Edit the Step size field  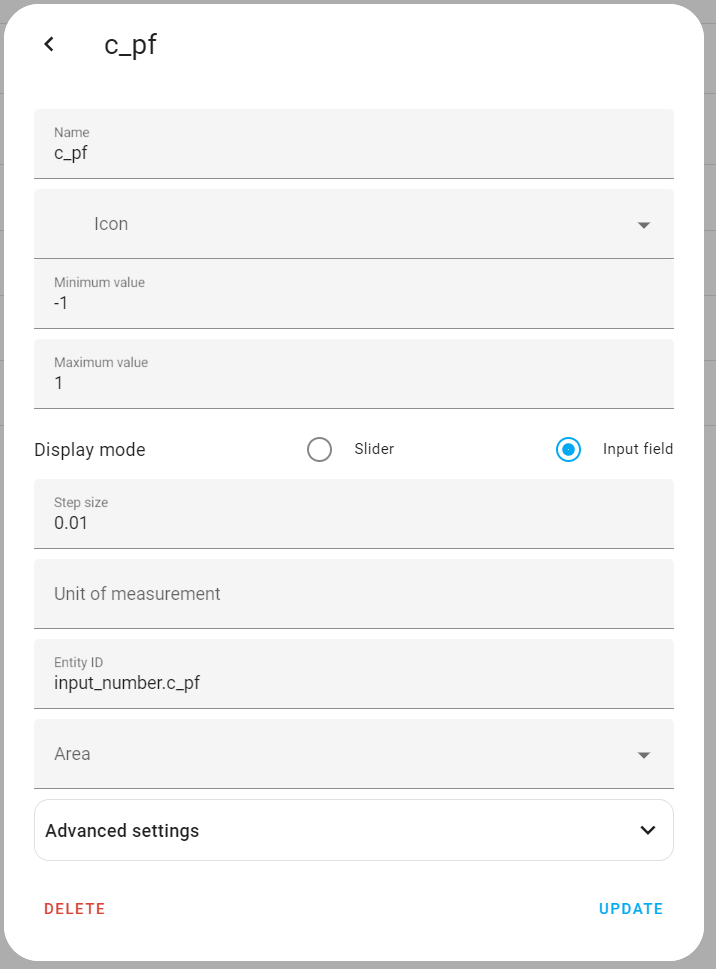point(353,522)
